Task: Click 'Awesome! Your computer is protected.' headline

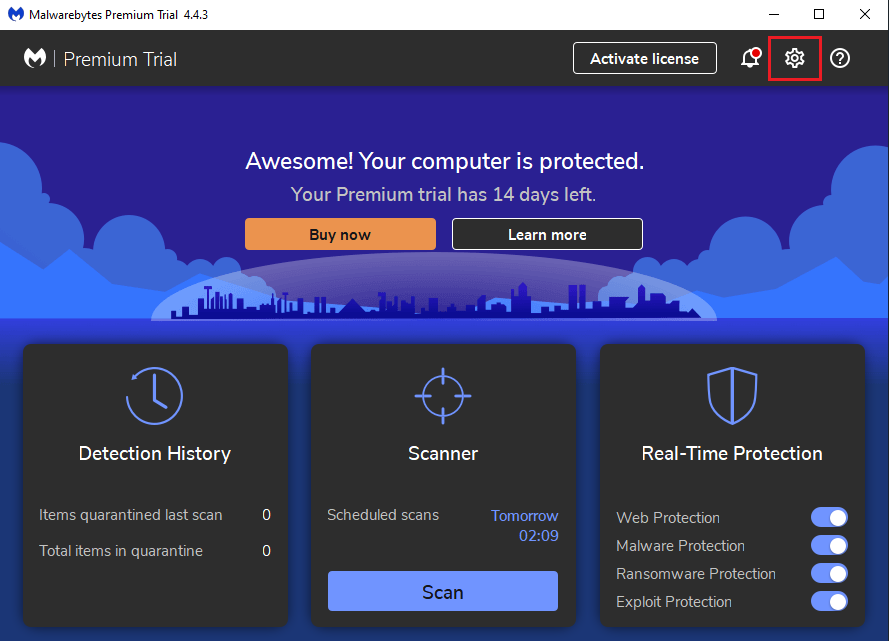Action: pyautogui.click(x=444, y=161)
